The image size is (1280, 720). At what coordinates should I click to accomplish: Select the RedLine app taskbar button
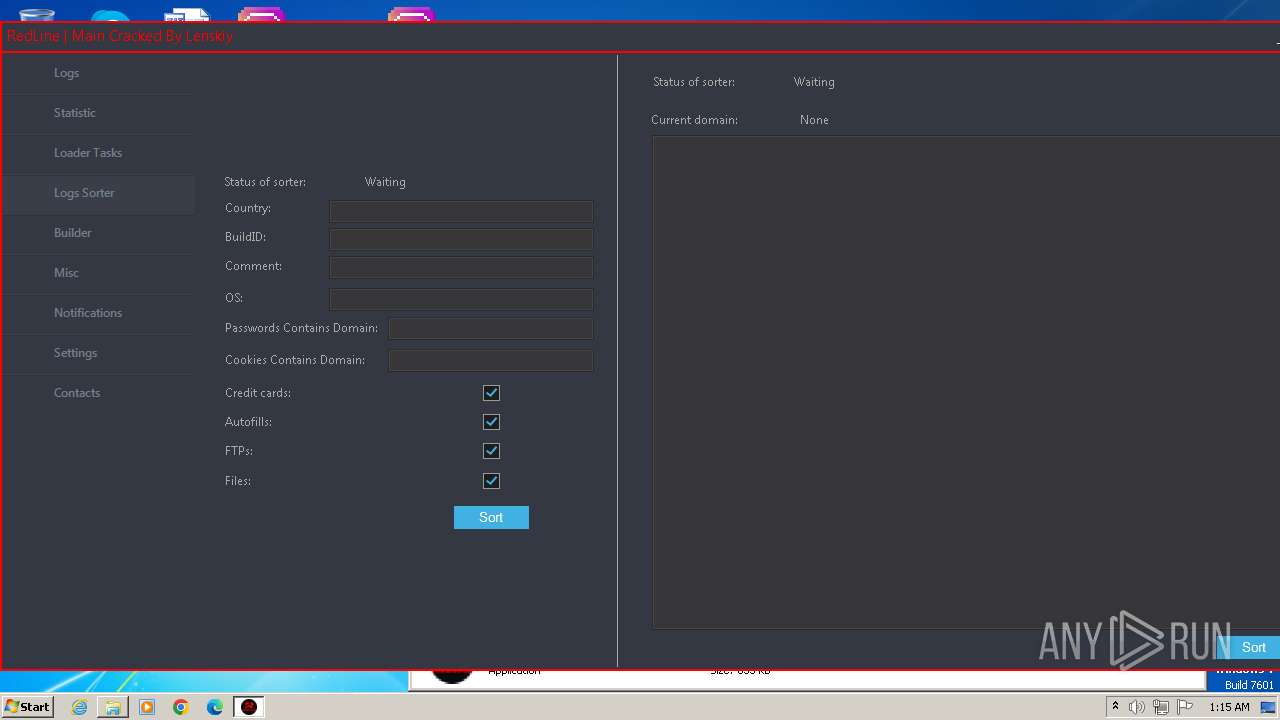pyautogui.click(x=249, y=707)
